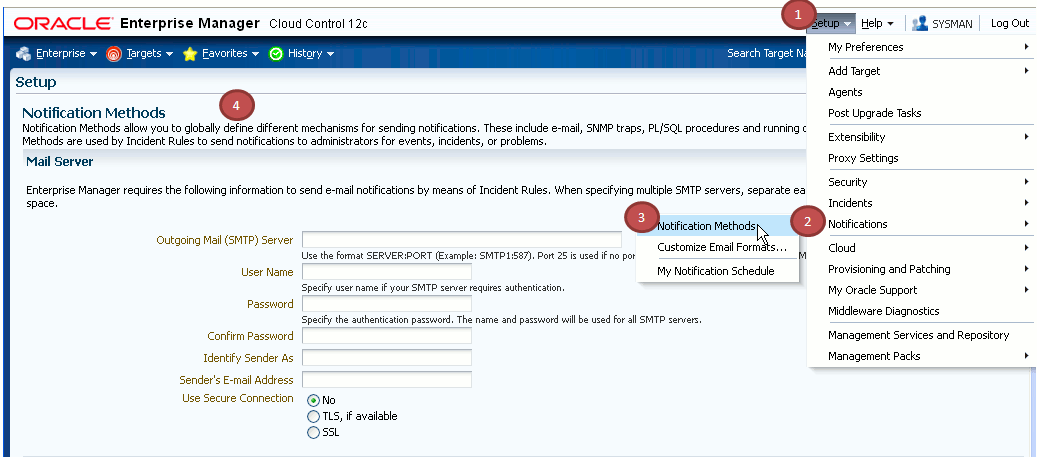
Task: Click in the Sender's E-mail Address field
Action: pyautogui.click(x=387, y=380)
